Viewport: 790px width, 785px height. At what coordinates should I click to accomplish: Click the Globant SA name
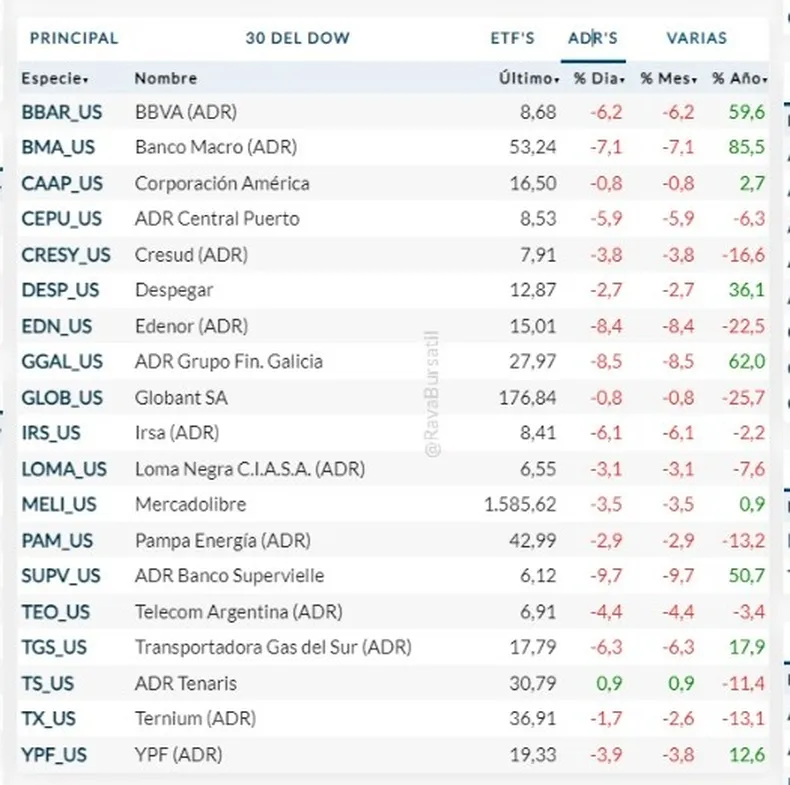pyautogui.click(x=181, y=398)
